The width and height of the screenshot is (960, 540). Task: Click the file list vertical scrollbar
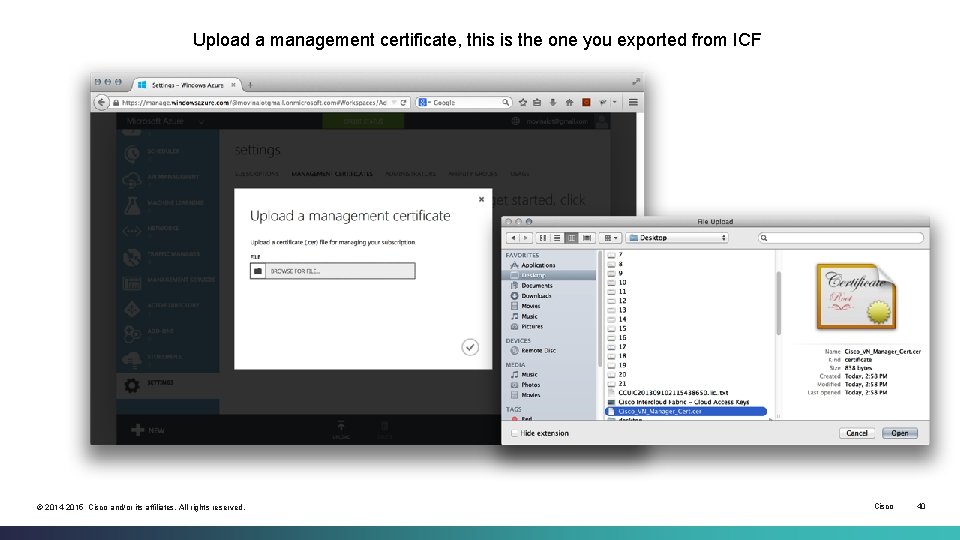(x=779, y=303)
